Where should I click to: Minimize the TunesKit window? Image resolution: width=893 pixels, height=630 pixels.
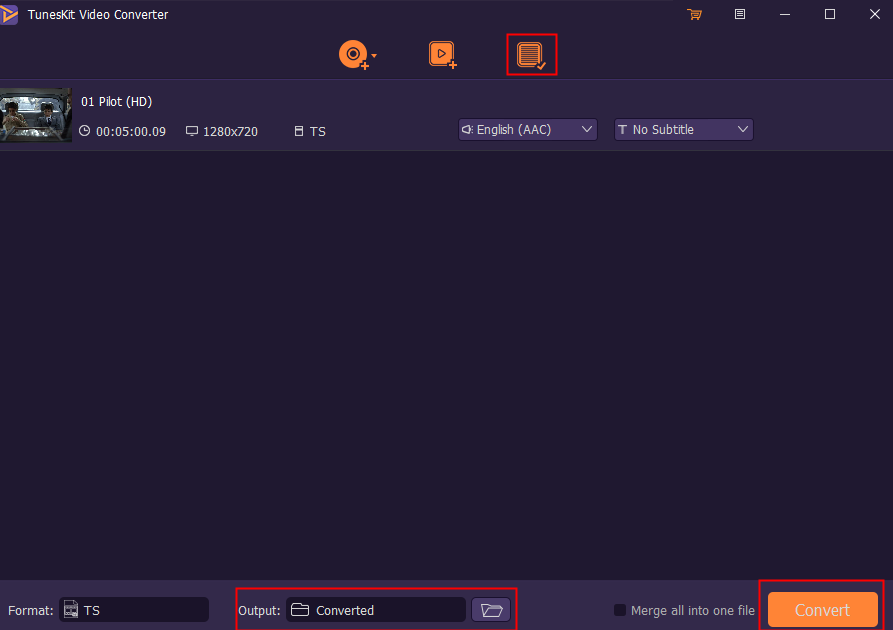(785, 14)
